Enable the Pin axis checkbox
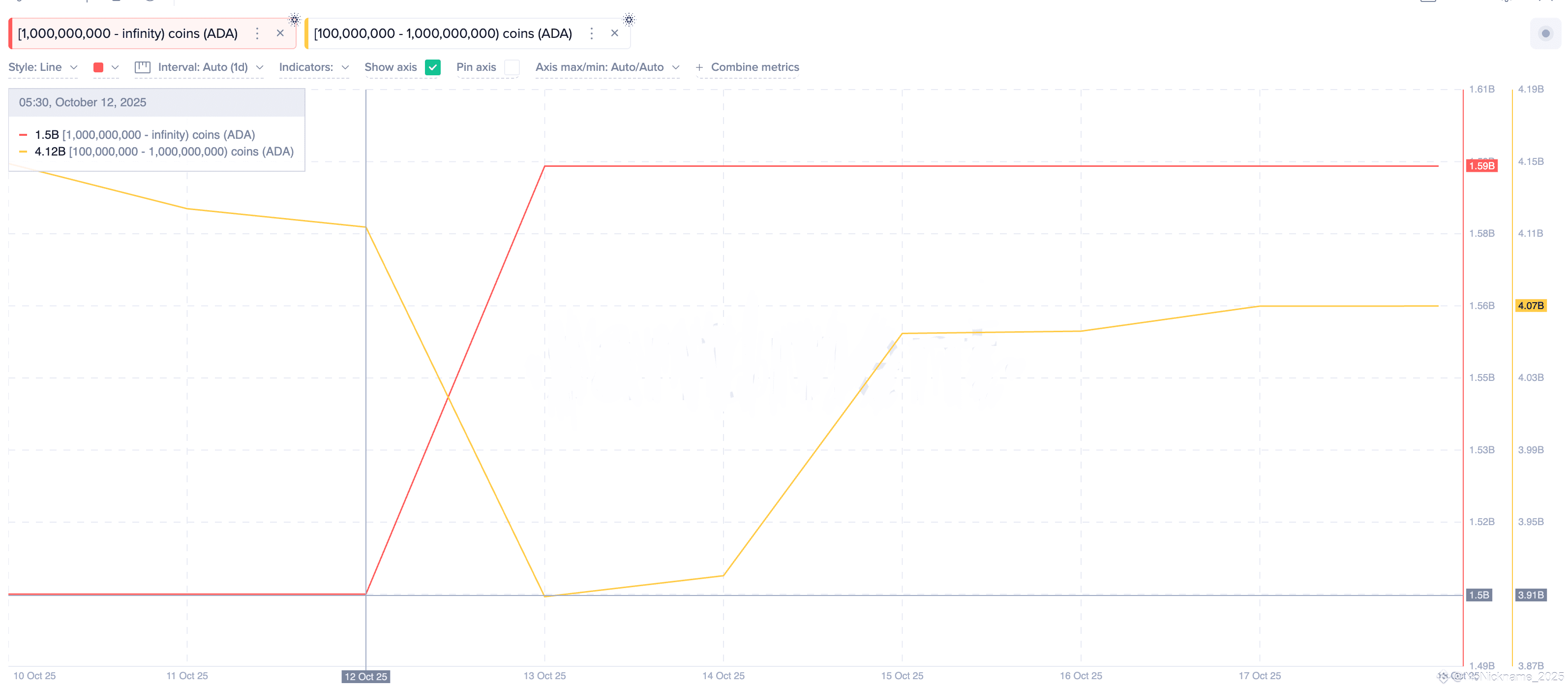1568x689 pixels. 512,67
